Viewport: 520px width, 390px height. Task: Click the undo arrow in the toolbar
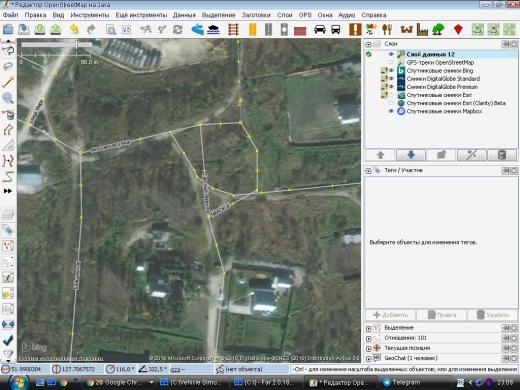click(74, 30)
